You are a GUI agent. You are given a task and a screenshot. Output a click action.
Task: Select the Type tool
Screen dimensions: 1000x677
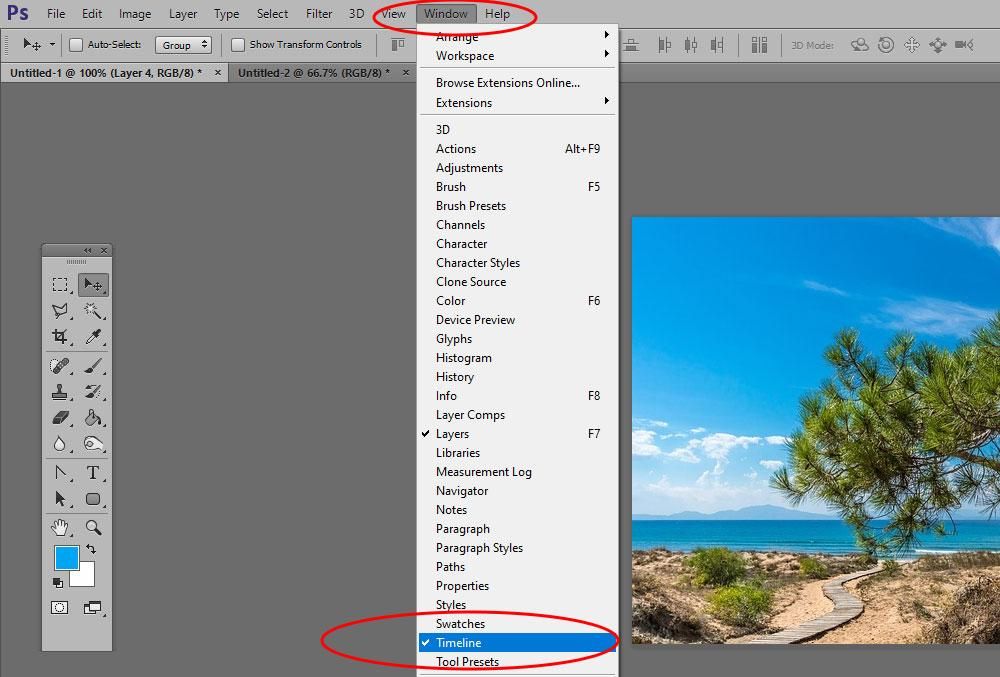[93, 473]
